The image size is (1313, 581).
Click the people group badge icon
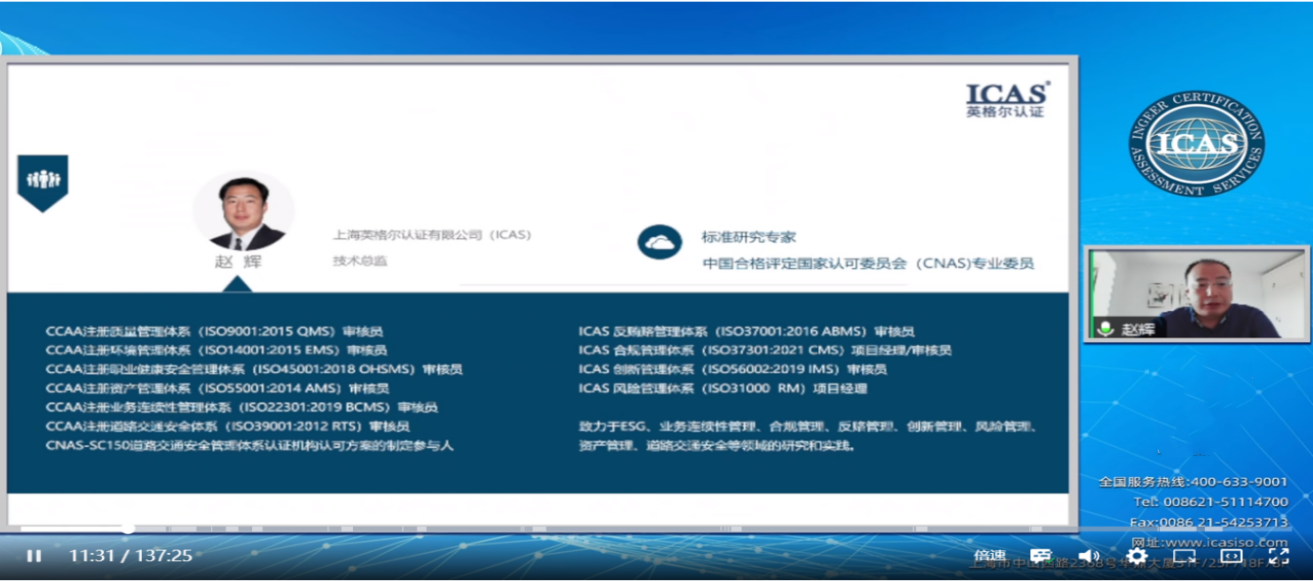click(43, 183)
